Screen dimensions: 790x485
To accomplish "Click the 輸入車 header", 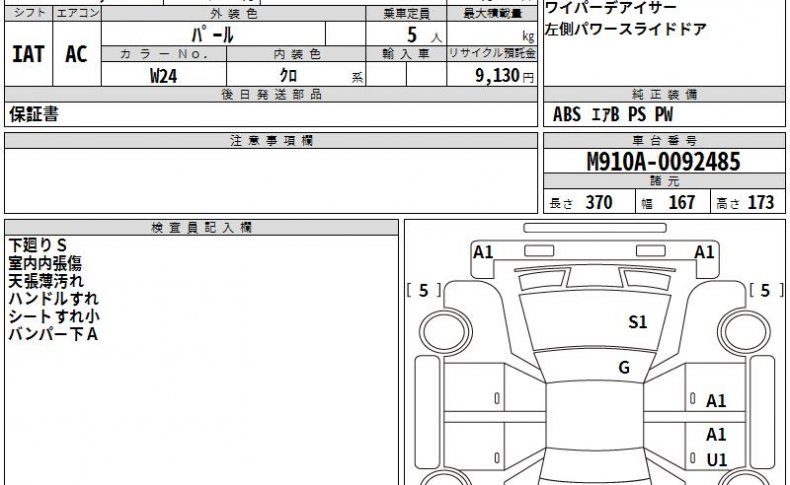I will [x=406, y=54].
